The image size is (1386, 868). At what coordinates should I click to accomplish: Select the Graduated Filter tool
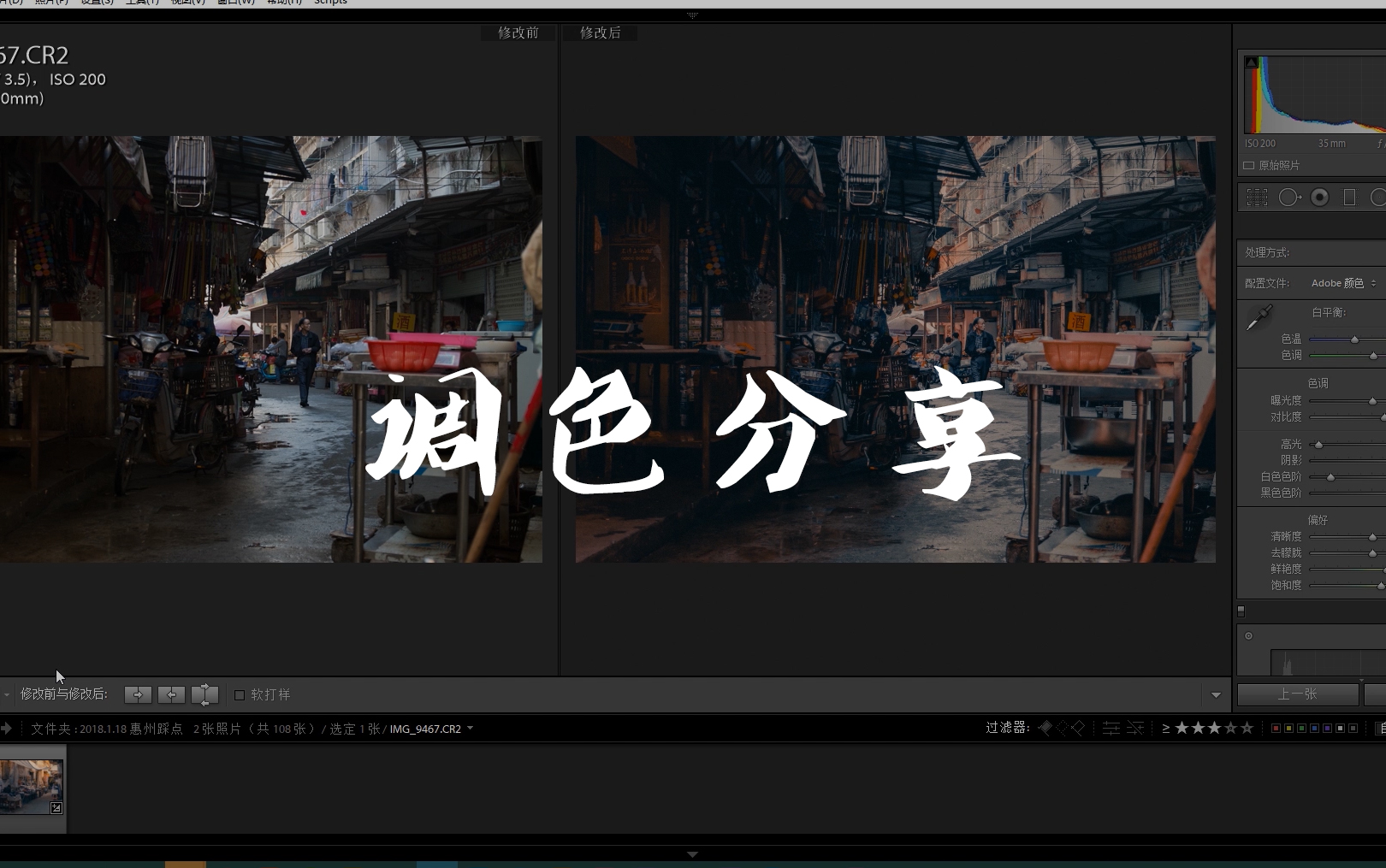(x=1349, y=198)
